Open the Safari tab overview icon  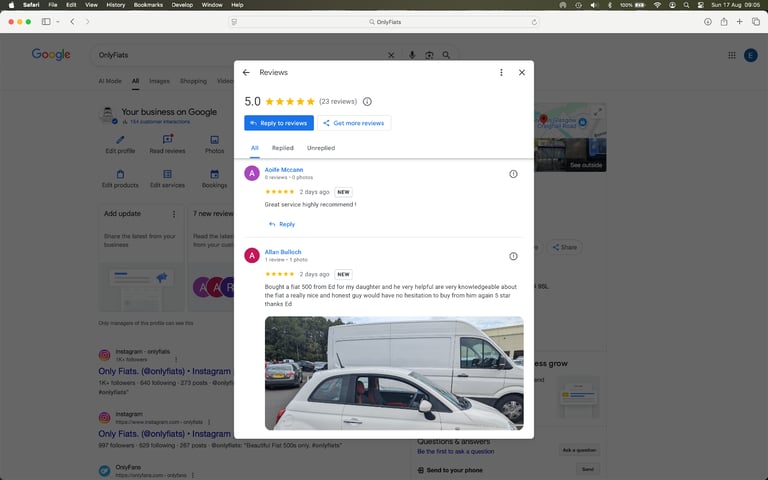click(756, 22)
